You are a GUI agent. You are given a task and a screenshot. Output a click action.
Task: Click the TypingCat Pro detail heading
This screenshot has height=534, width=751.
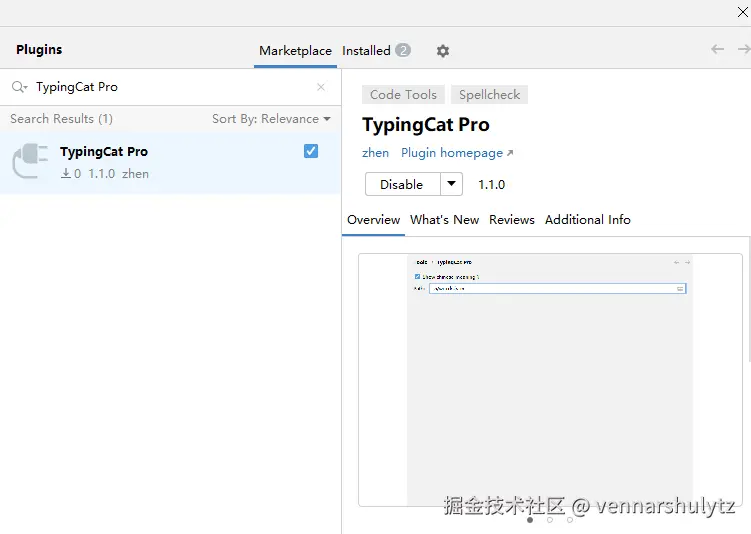426,125
